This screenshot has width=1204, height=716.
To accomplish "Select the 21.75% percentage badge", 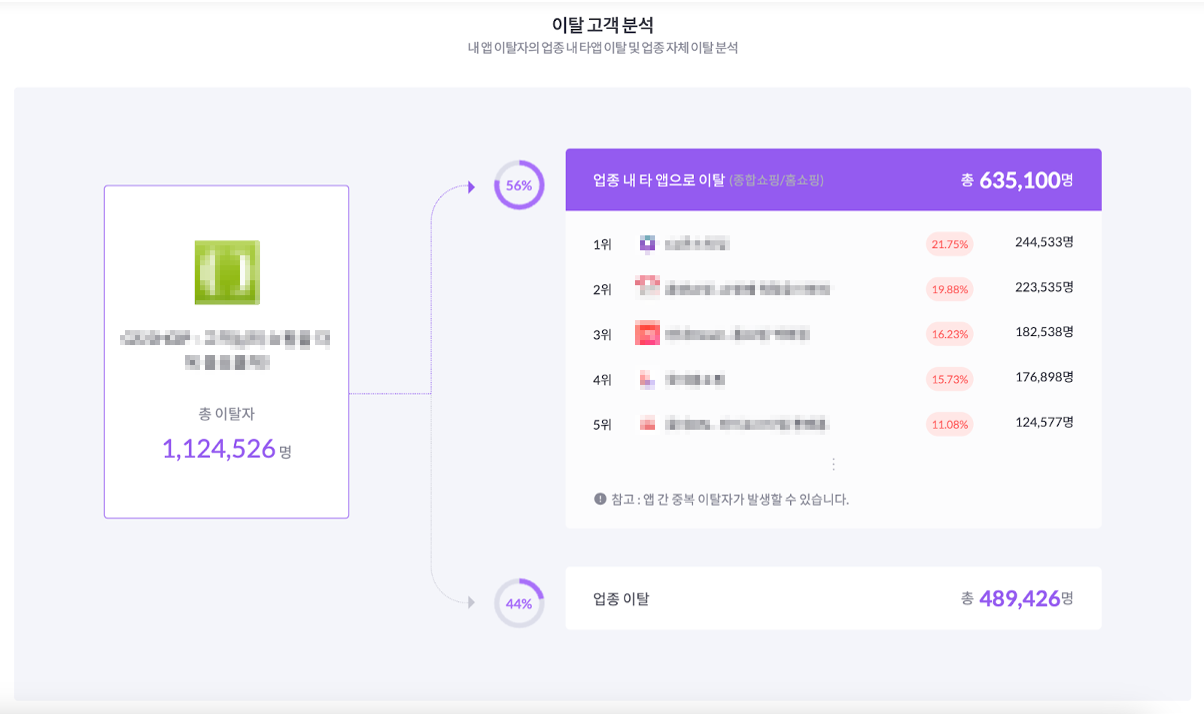I will point(950,244).
